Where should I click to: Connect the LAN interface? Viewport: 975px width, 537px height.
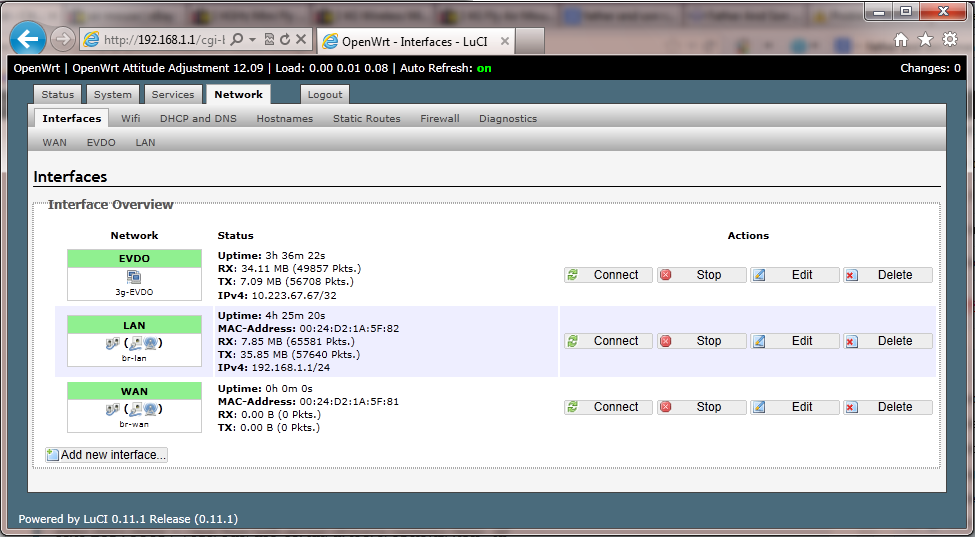point(608,341)
